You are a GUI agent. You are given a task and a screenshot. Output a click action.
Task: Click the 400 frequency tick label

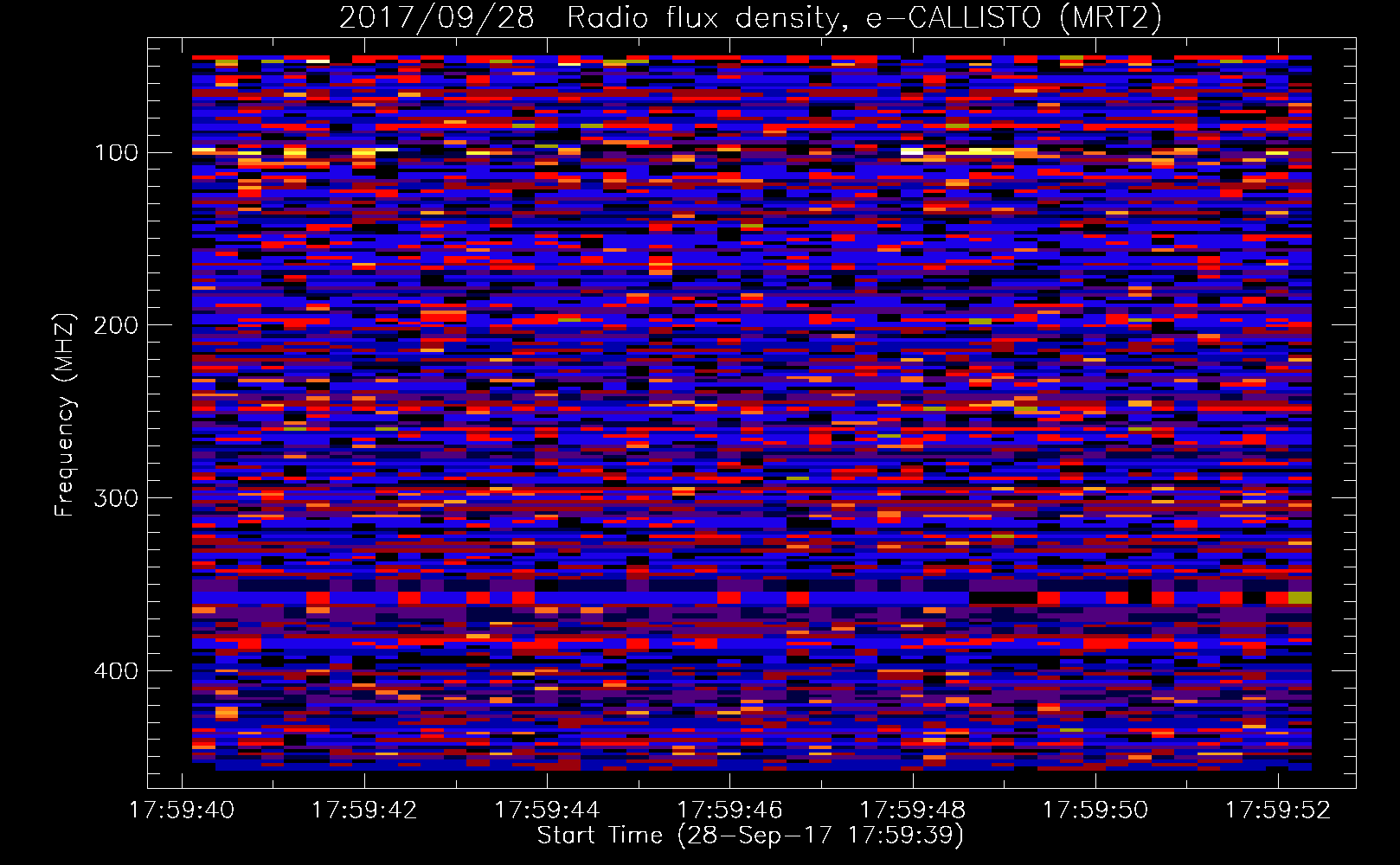pos(117,672)
